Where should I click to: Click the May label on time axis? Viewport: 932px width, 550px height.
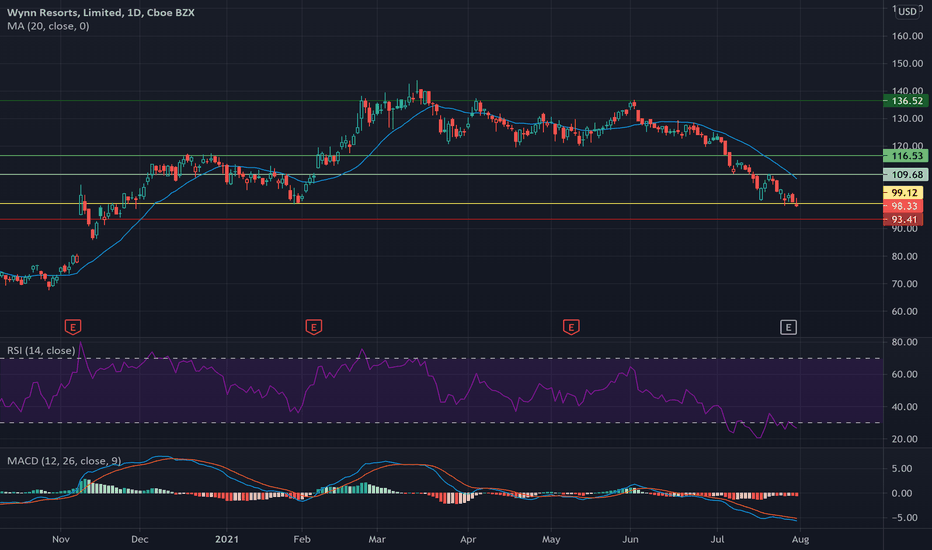551,539
